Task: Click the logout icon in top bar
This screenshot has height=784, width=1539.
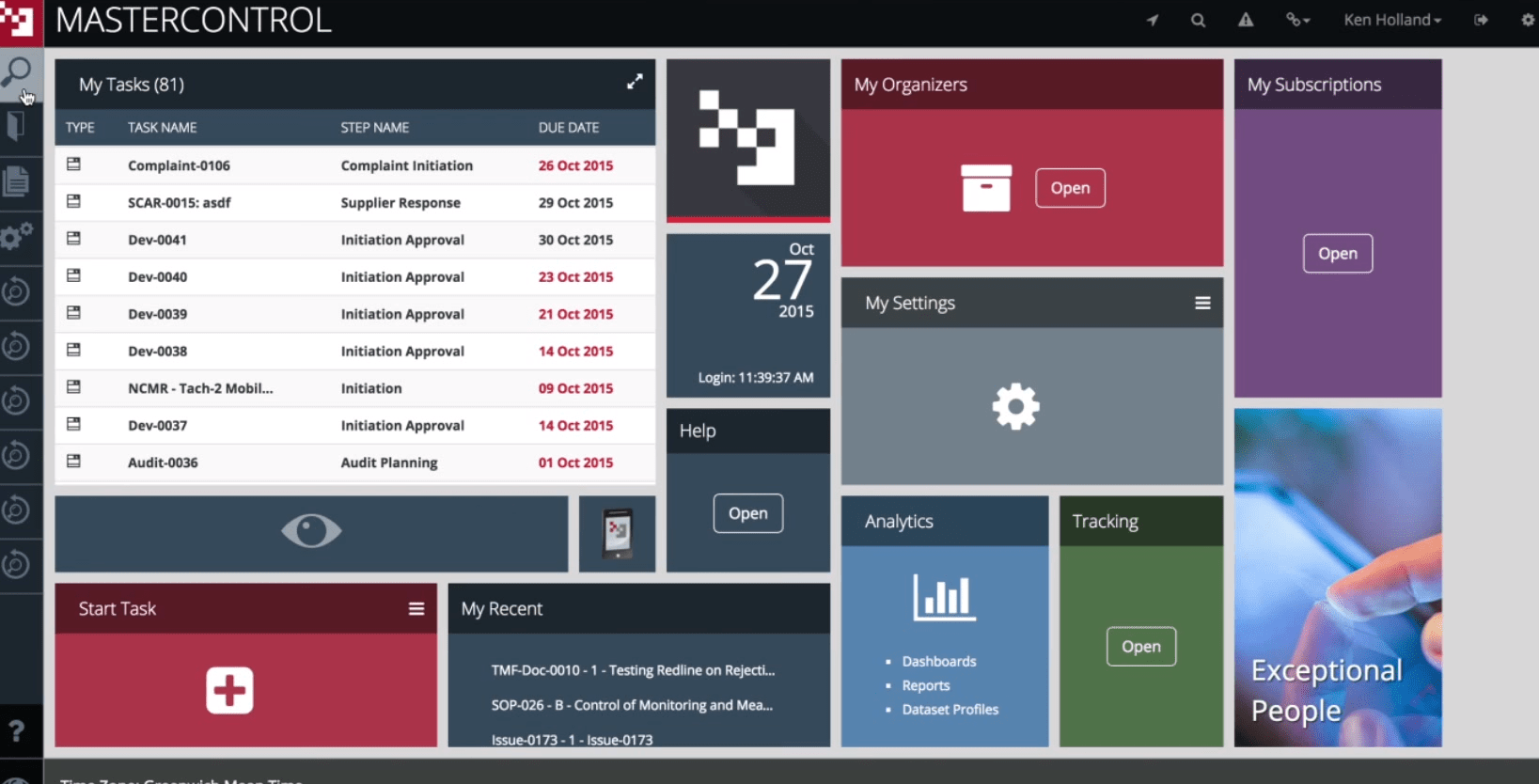Action: 1481,20
